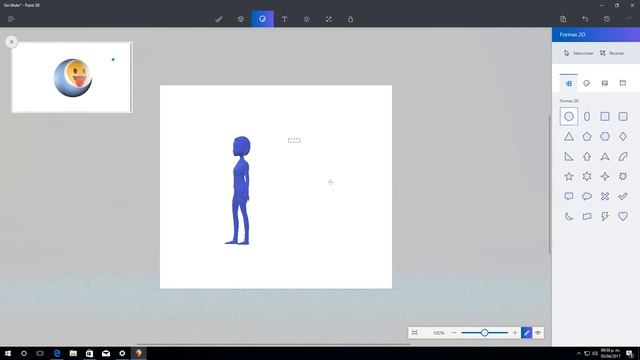Pick the four-point star shape
The image size is (640, 360).
[x=605, y=176]
